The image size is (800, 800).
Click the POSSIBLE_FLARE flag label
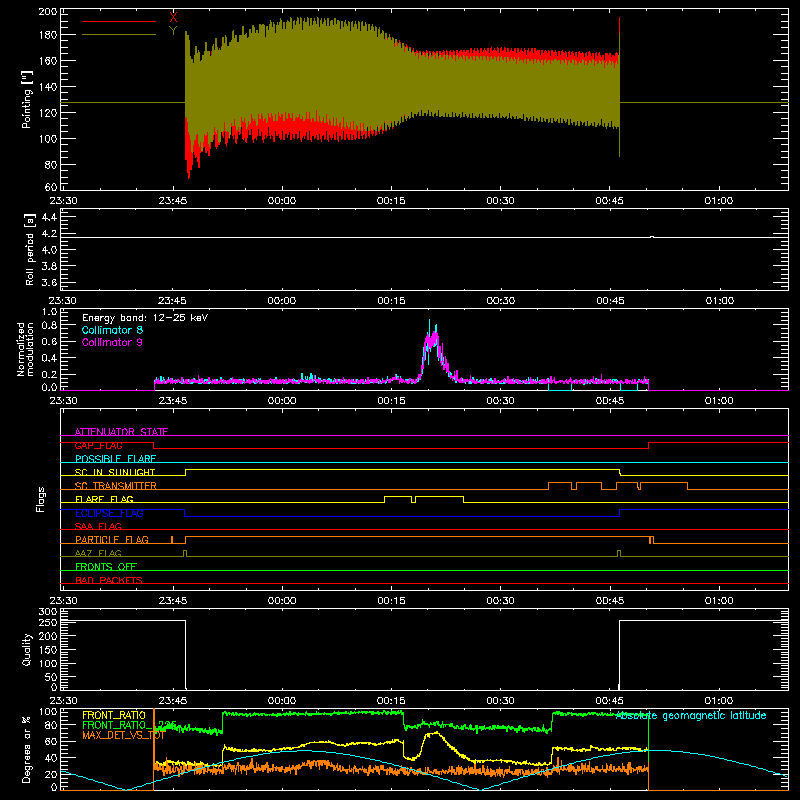(115, 459)
